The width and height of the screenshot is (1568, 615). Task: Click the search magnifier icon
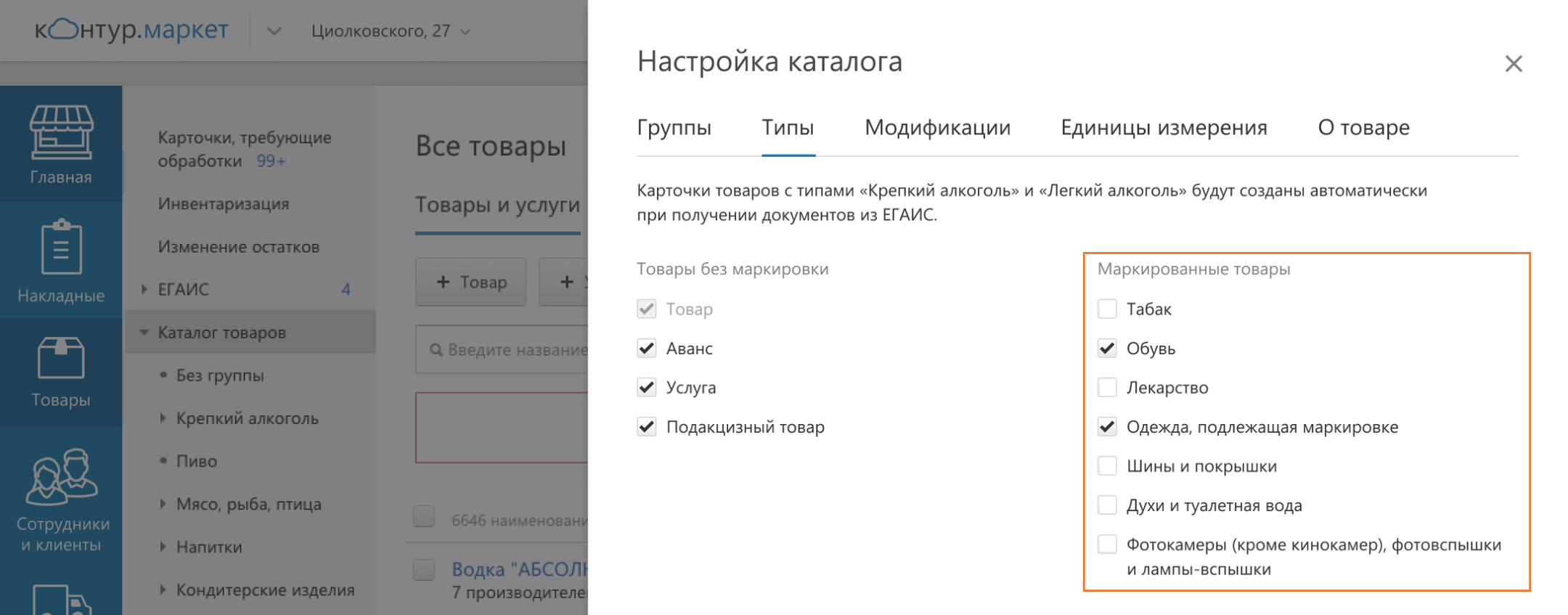(x=436, y=350)
